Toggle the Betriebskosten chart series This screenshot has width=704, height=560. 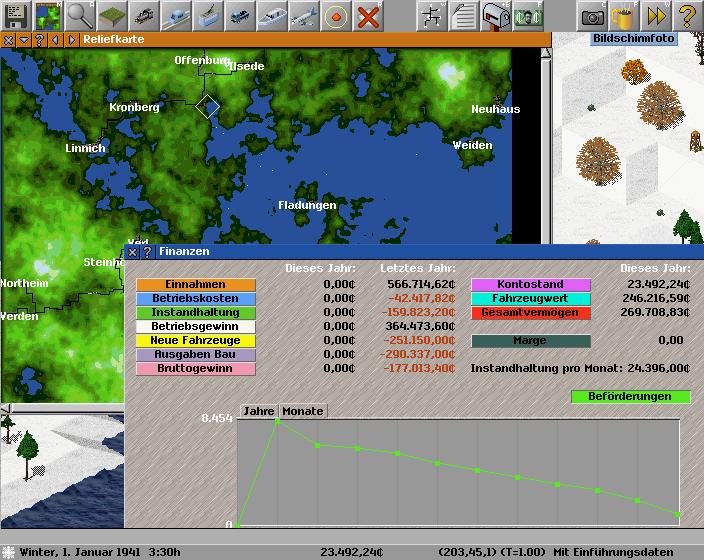click(x=195, y=299)
